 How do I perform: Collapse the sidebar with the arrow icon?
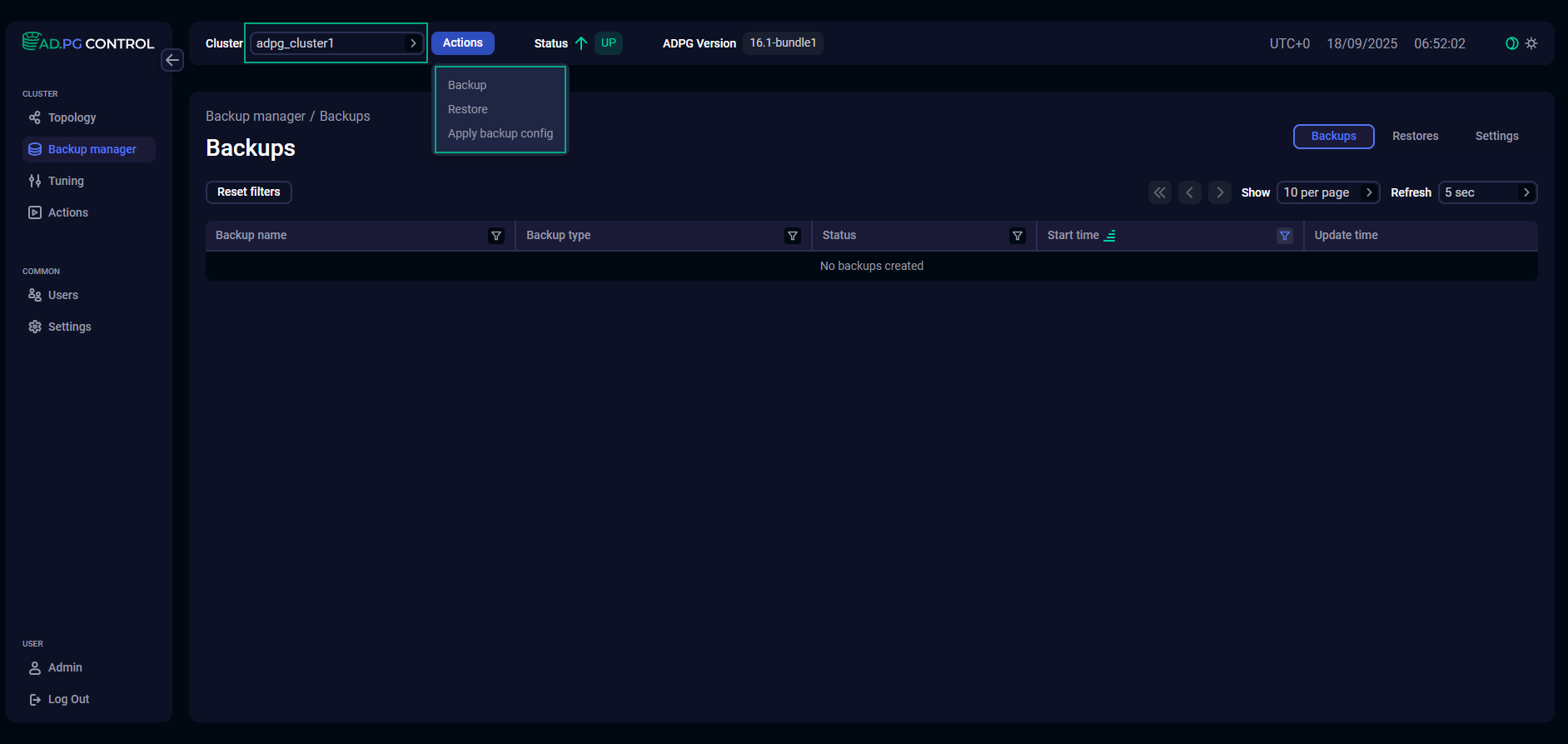coord(172,60)
